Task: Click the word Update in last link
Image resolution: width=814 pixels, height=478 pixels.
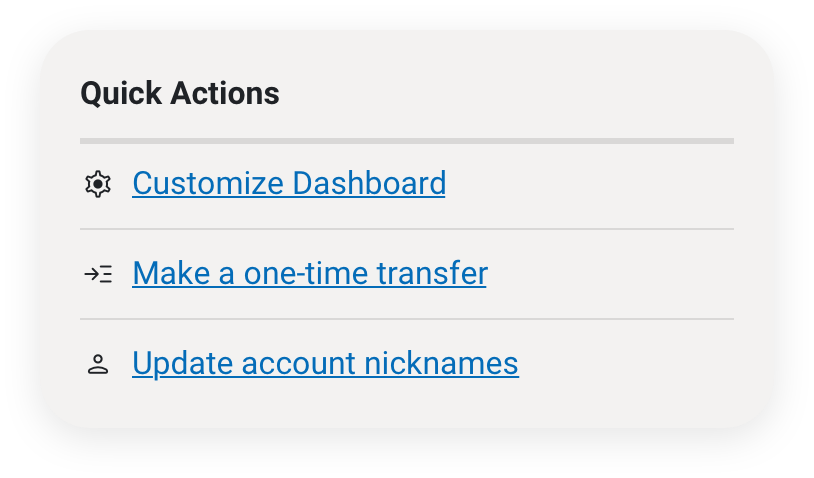Action: (183, 363)
